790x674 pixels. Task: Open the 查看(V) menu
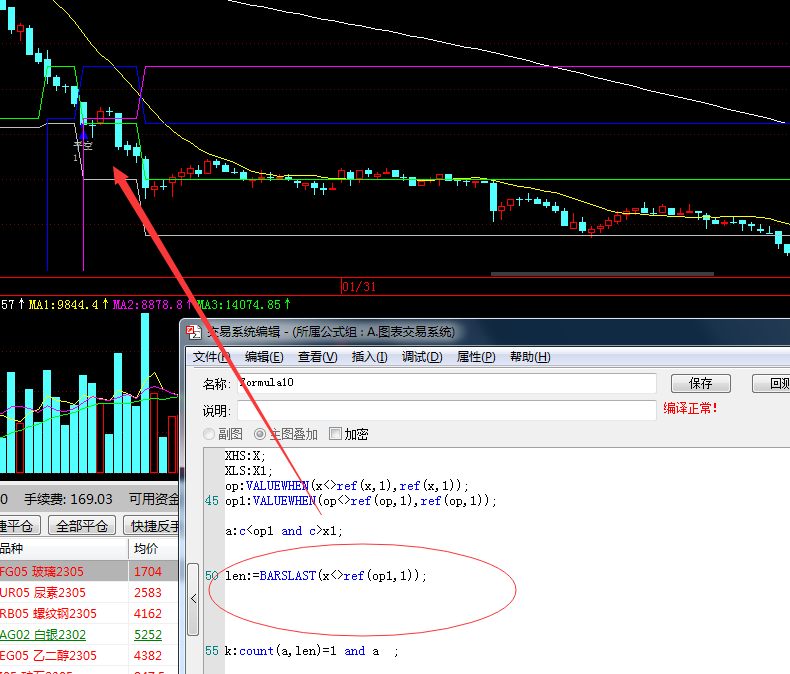point(317,357)
